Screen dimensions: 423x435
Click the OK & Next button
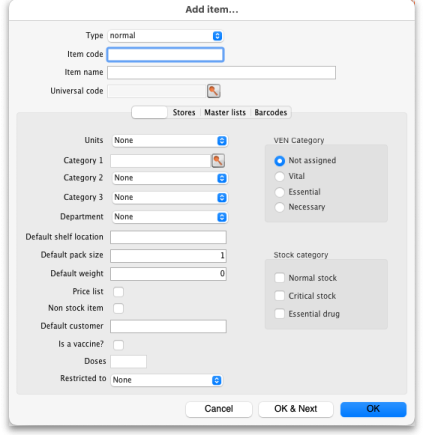[x=296, y=409]
